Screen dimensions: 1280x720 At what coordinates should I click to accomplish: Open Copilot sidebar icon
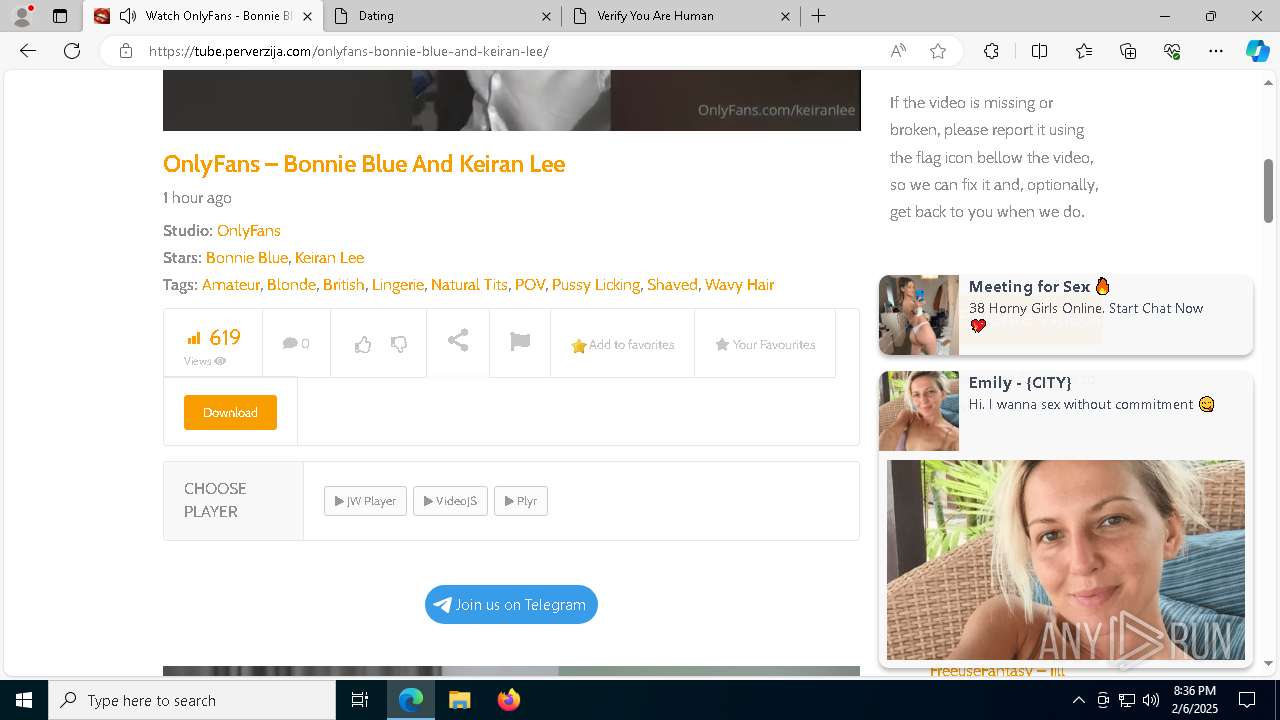[x=1257, y=51]
